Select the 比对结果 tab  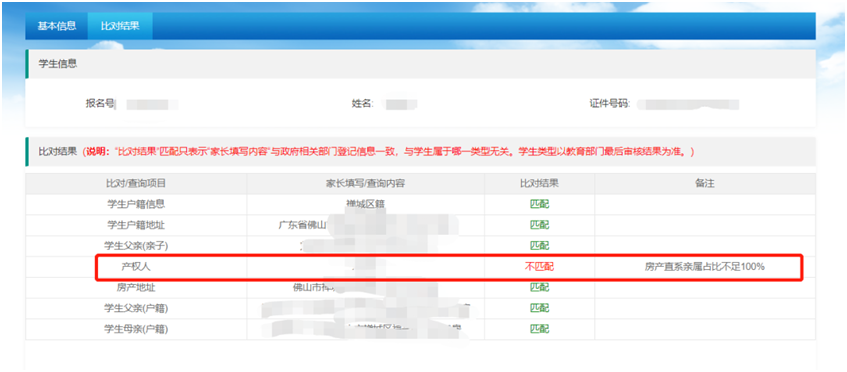[120, 26]
